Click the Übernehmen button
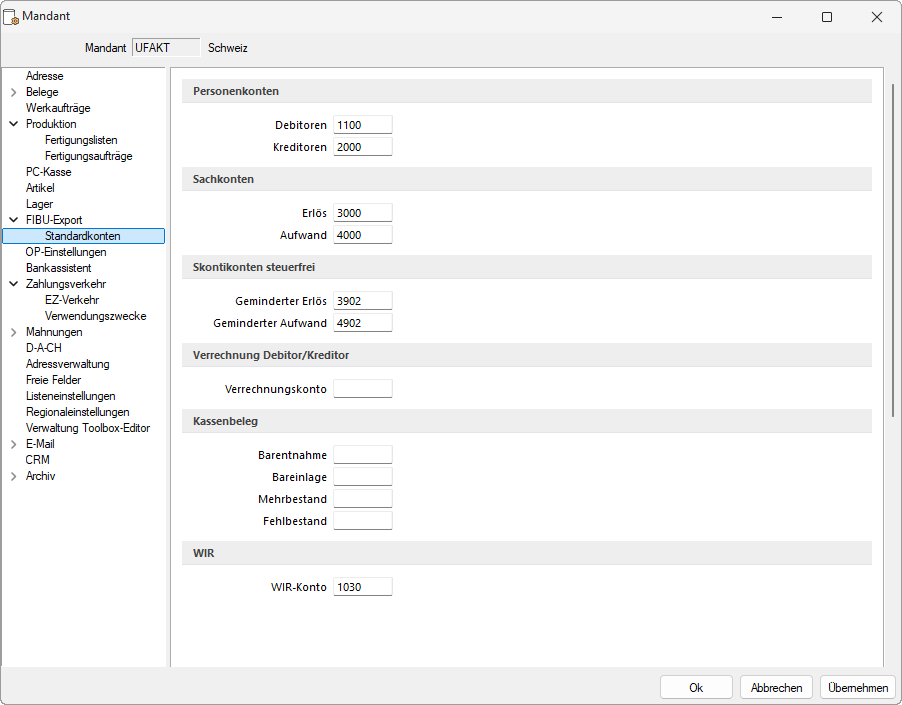 [857, 688]
